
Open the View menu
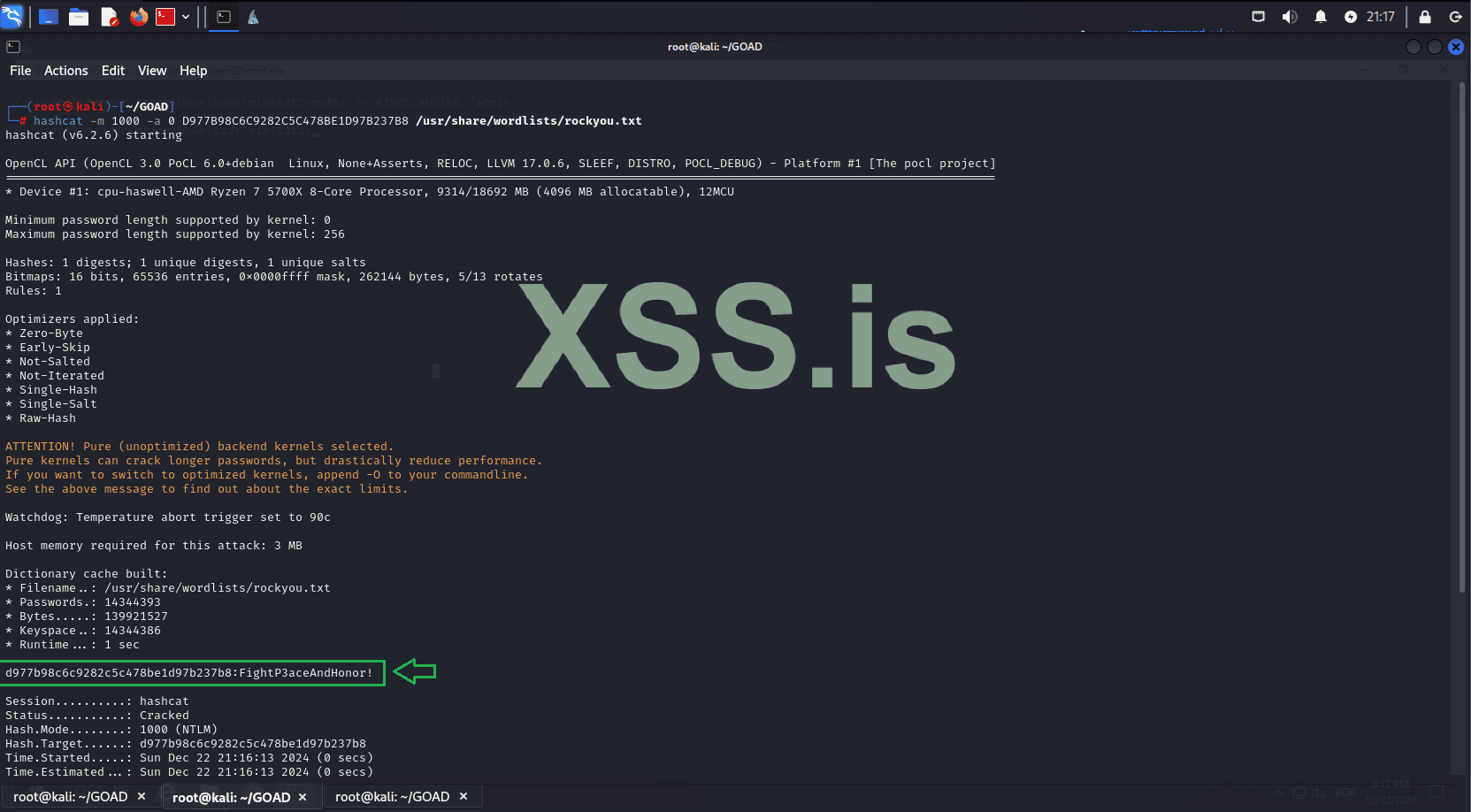152,71
